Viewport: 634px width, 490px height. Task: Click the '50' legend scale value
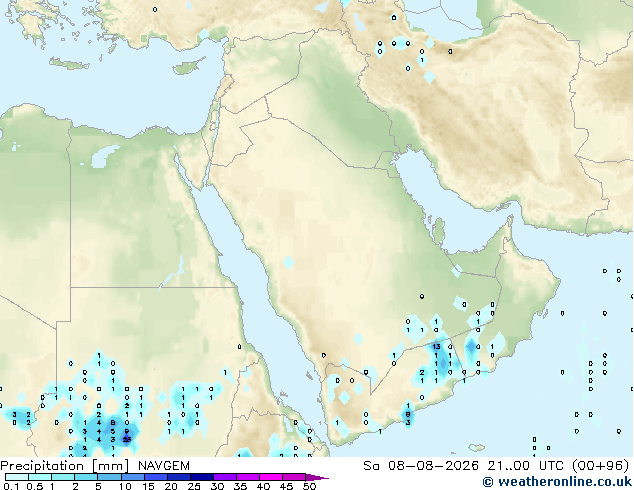tap(310, 486)
